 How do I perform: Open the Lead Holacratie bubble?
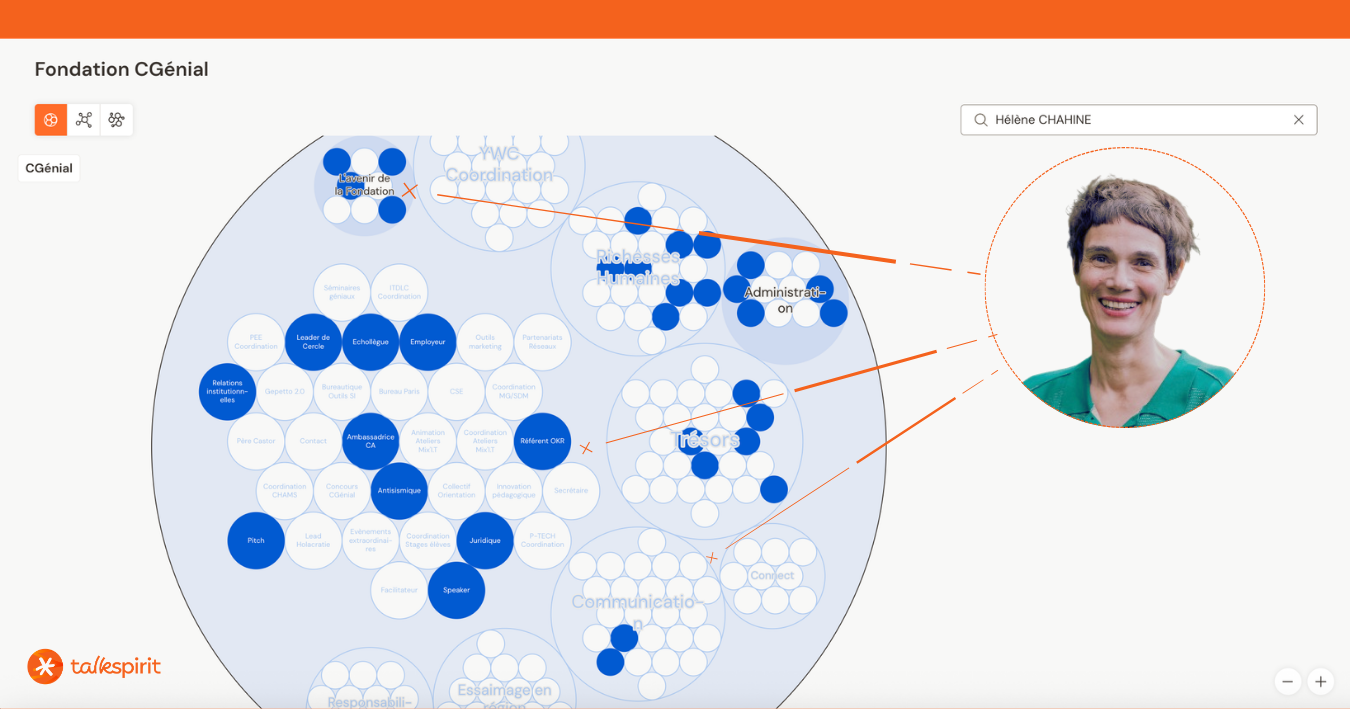313,540
